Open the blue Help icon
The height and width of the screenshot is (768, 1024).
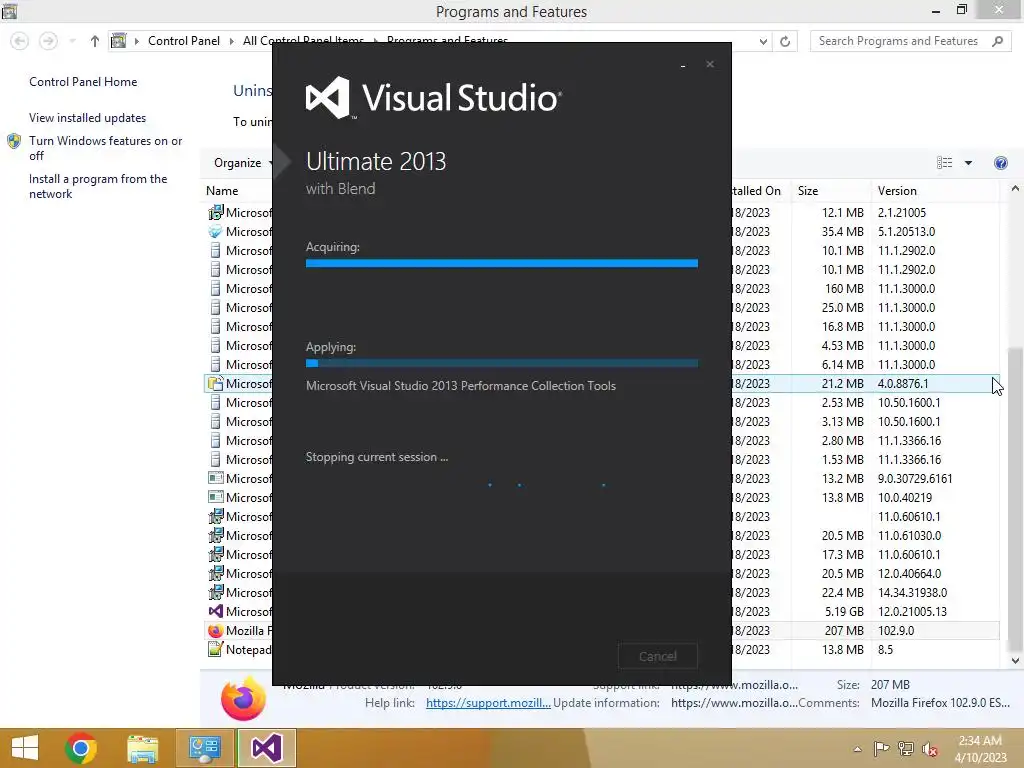[x=1000, y=163]
